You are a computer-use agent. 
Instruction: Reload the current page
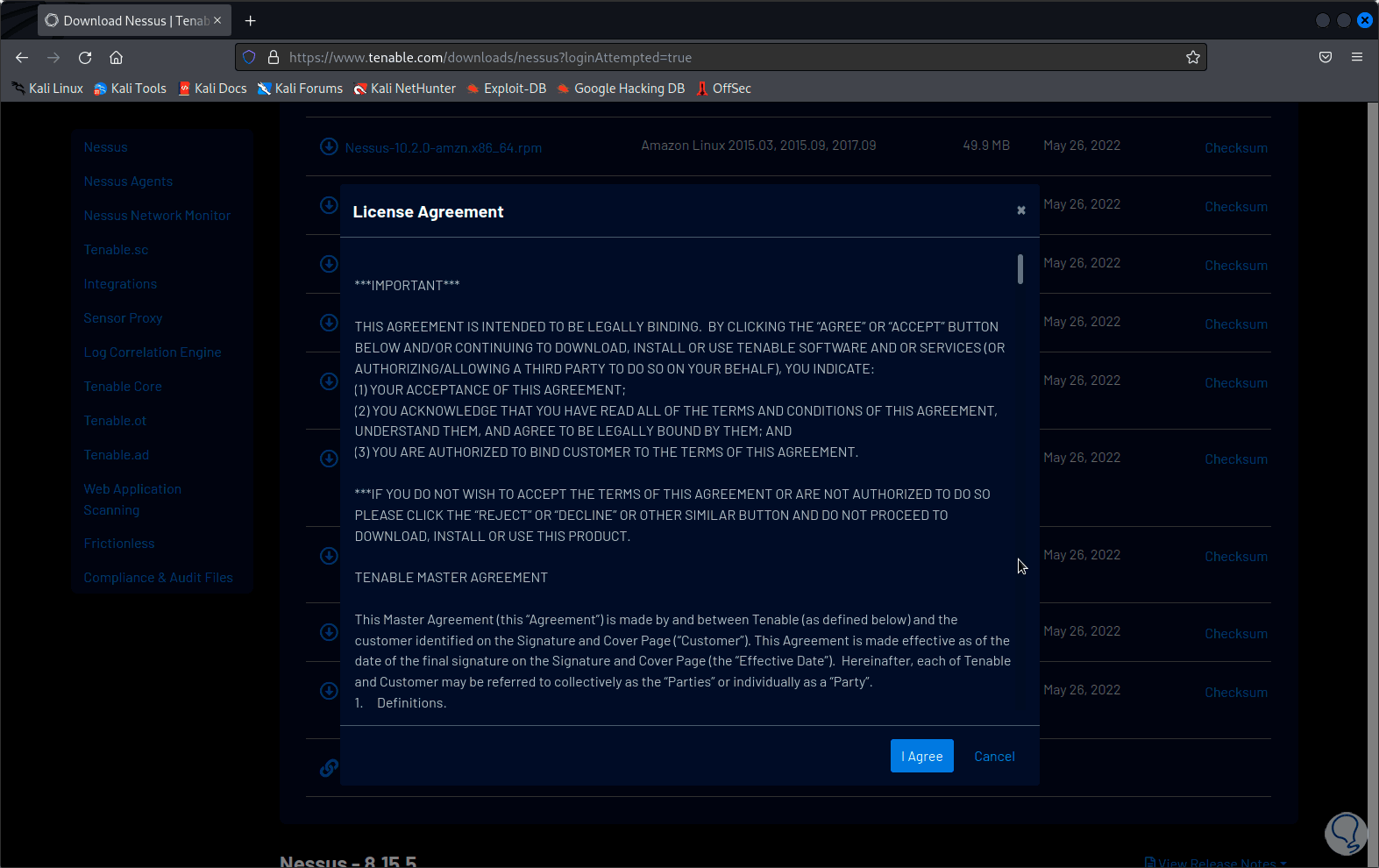tap(85, 58)
